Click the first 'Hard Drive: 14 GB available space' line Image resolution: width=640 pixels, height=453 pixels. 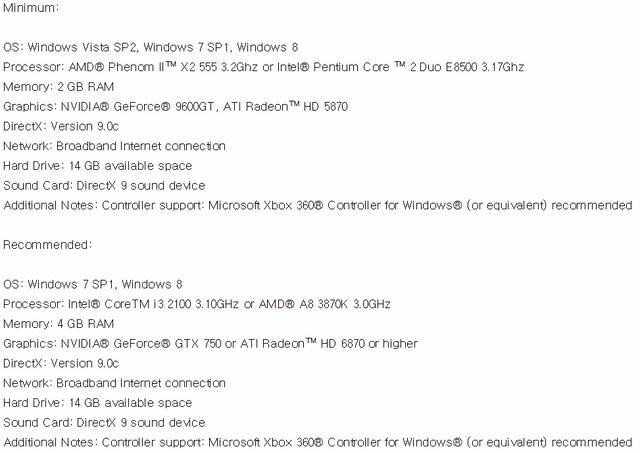pyautogui.click(x=98, y=166)
